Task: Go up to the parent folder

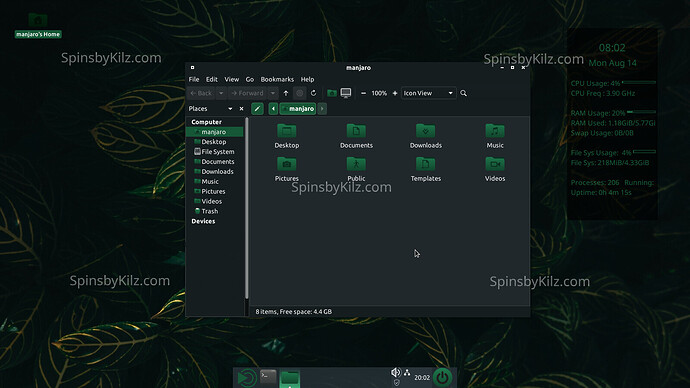Action: [286, 93]
